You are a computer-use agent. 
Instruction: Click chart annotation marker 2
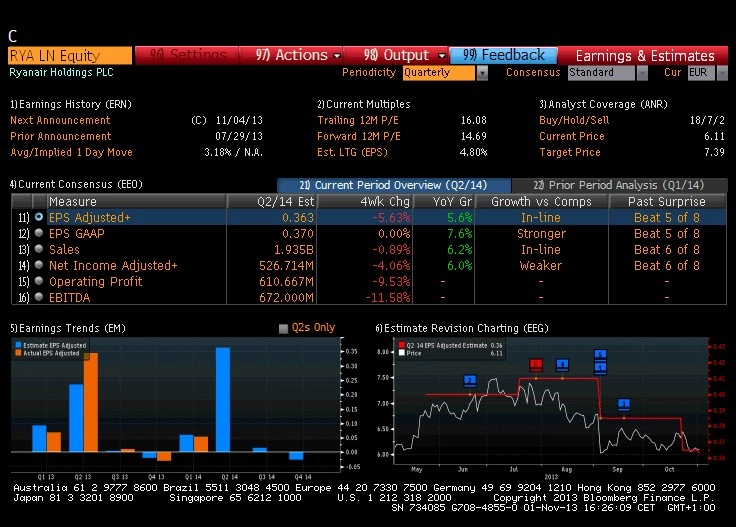[x=470, y=380]
